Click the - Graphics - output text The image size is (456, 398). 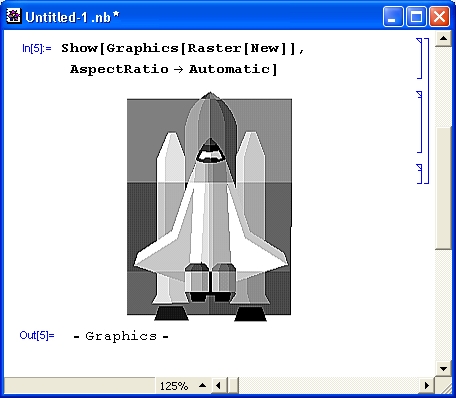121,336
